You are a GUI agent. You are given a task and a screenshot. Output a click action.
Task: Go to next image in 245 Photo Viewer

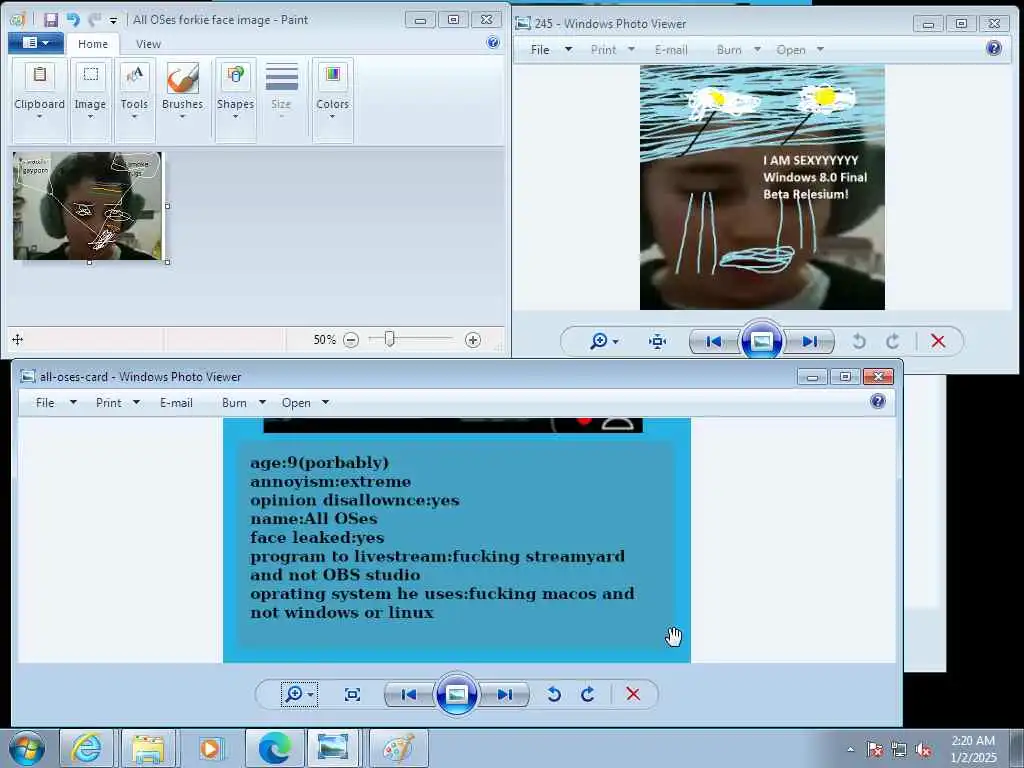click(810, 341)
